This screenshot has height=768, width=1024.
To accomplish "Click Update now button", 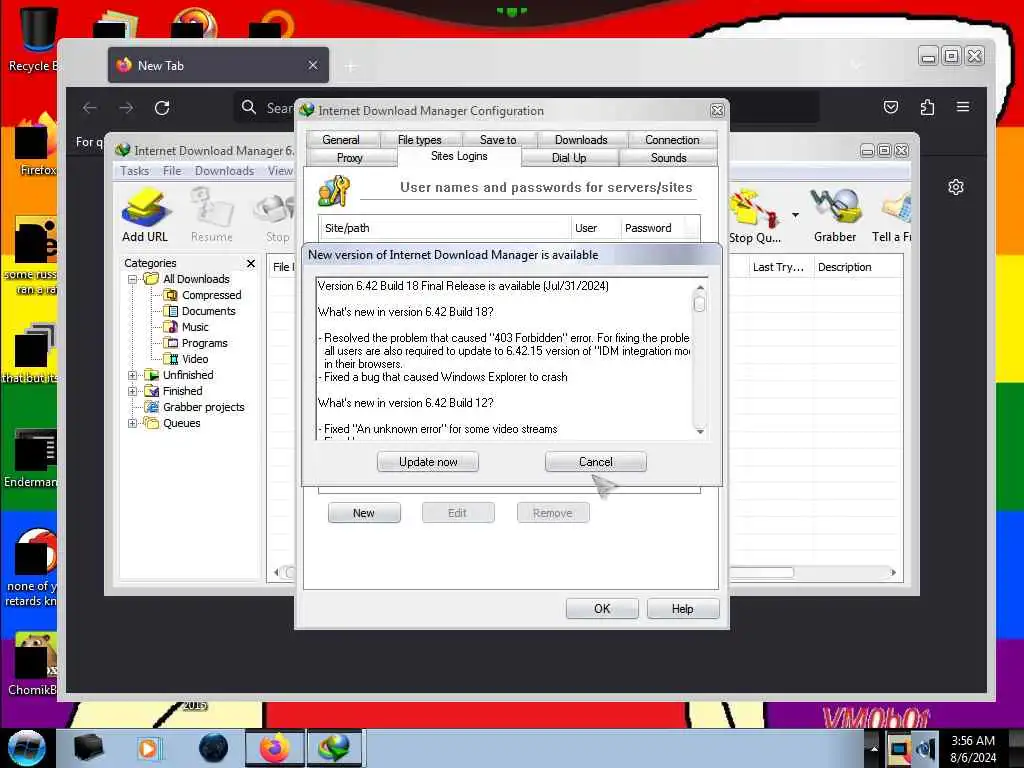I will [428, 462].
